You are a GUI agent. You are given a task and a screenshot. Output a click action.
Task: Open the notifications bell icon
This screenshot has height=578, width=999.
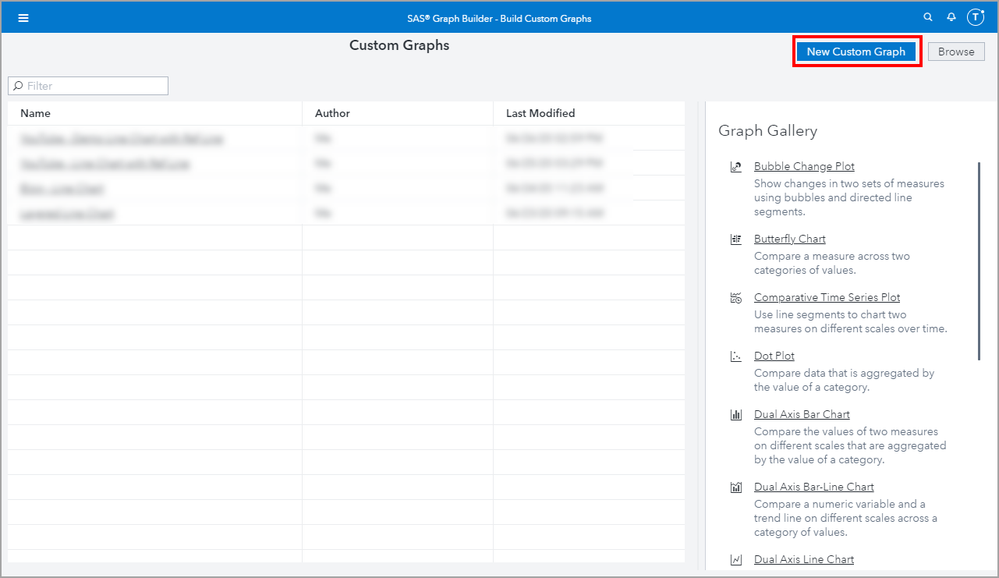coord(951,18)
